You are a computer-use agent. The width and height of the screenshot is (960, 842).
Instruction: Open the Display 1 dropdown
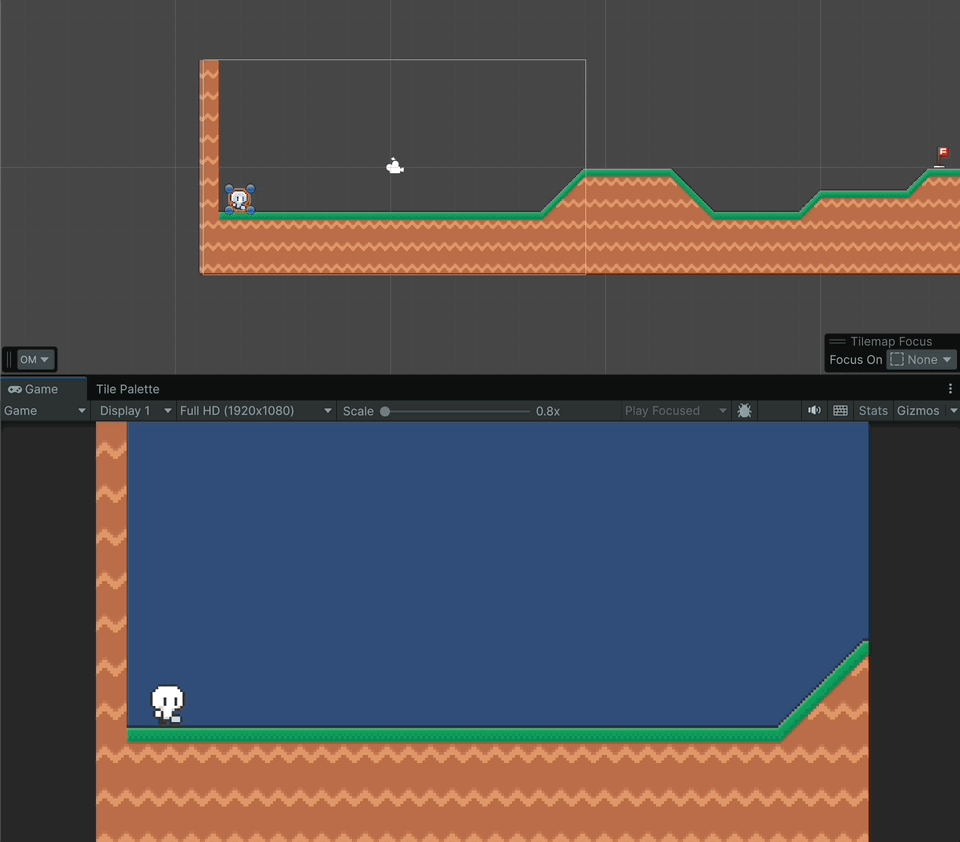click(135, 411)
